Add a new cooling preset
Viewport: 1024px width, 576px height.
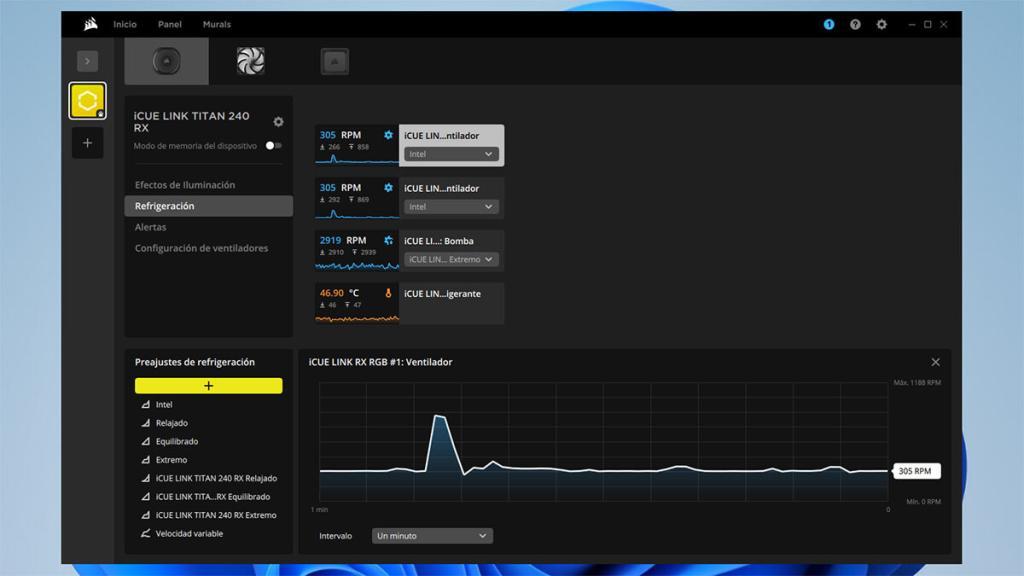pos(208,386)
